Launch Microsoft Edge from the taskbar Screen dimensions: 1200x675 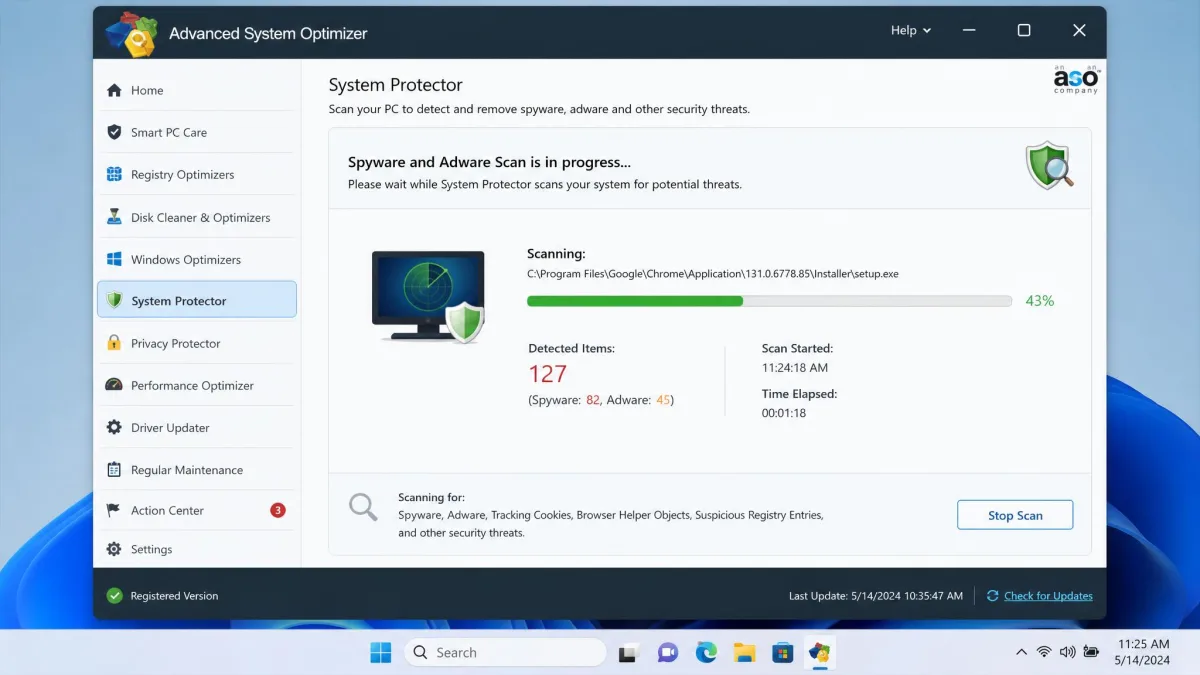(x=706, y=653)
